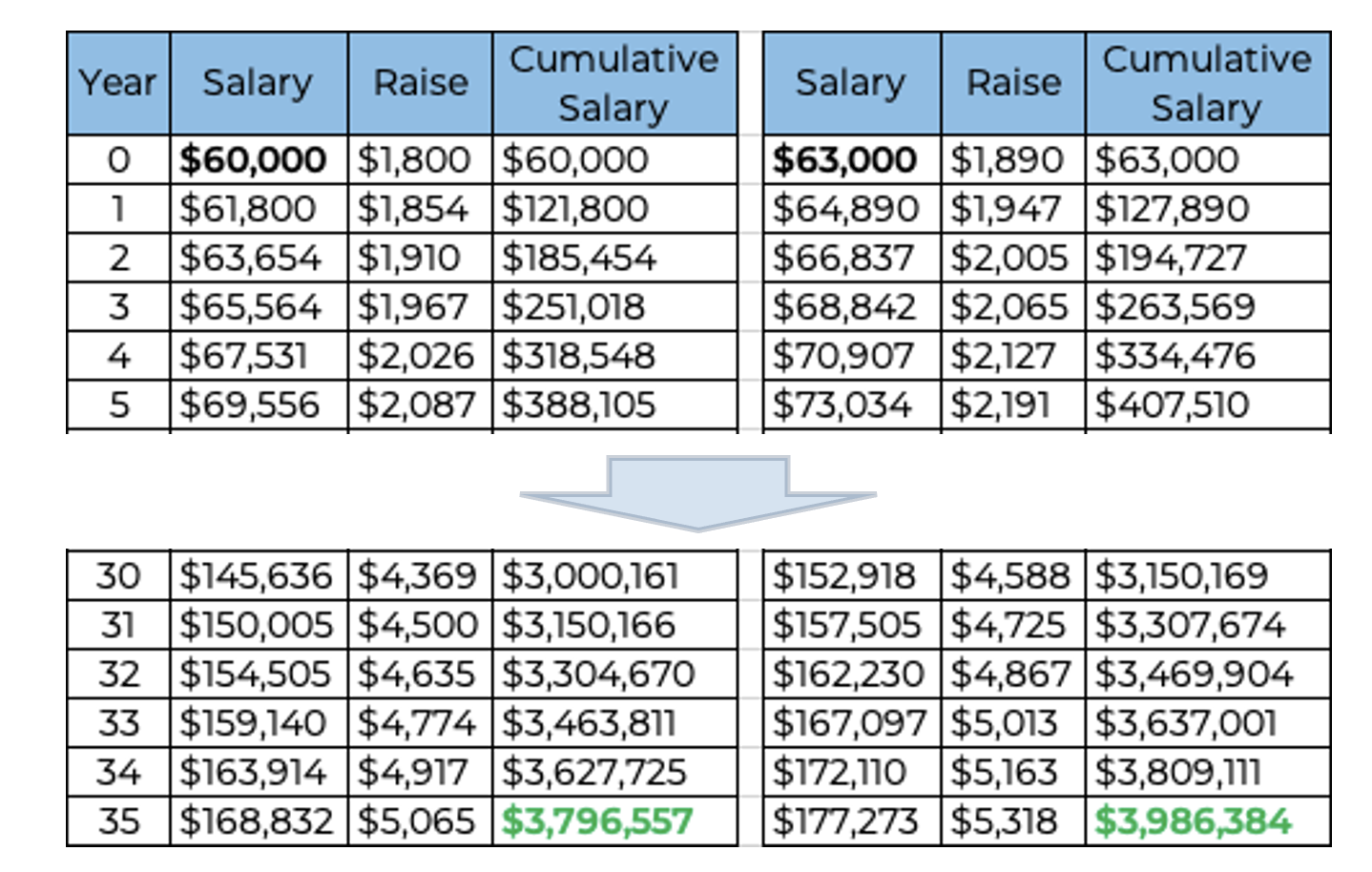1372x872 pixels.
Task: Click the second table's Raise header
Action: 1013,83
